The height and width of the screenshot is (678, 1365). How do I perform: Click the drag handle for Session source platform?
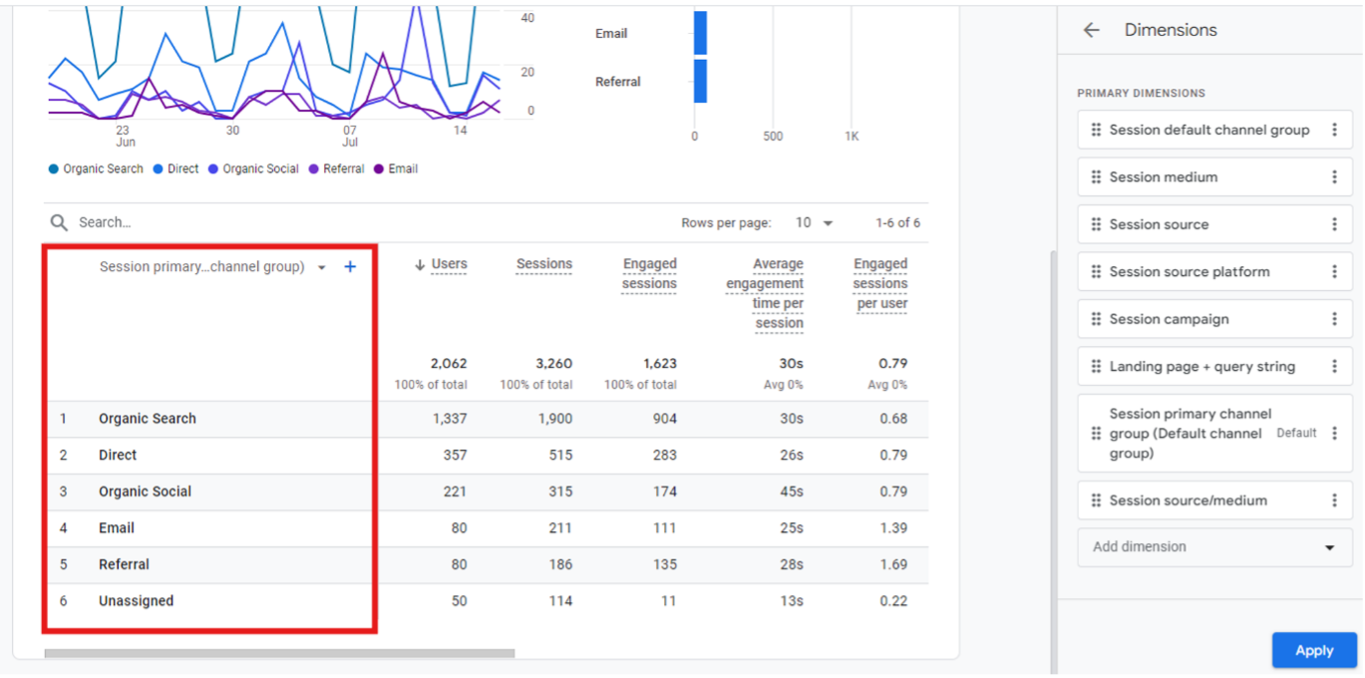point(1096,272)
